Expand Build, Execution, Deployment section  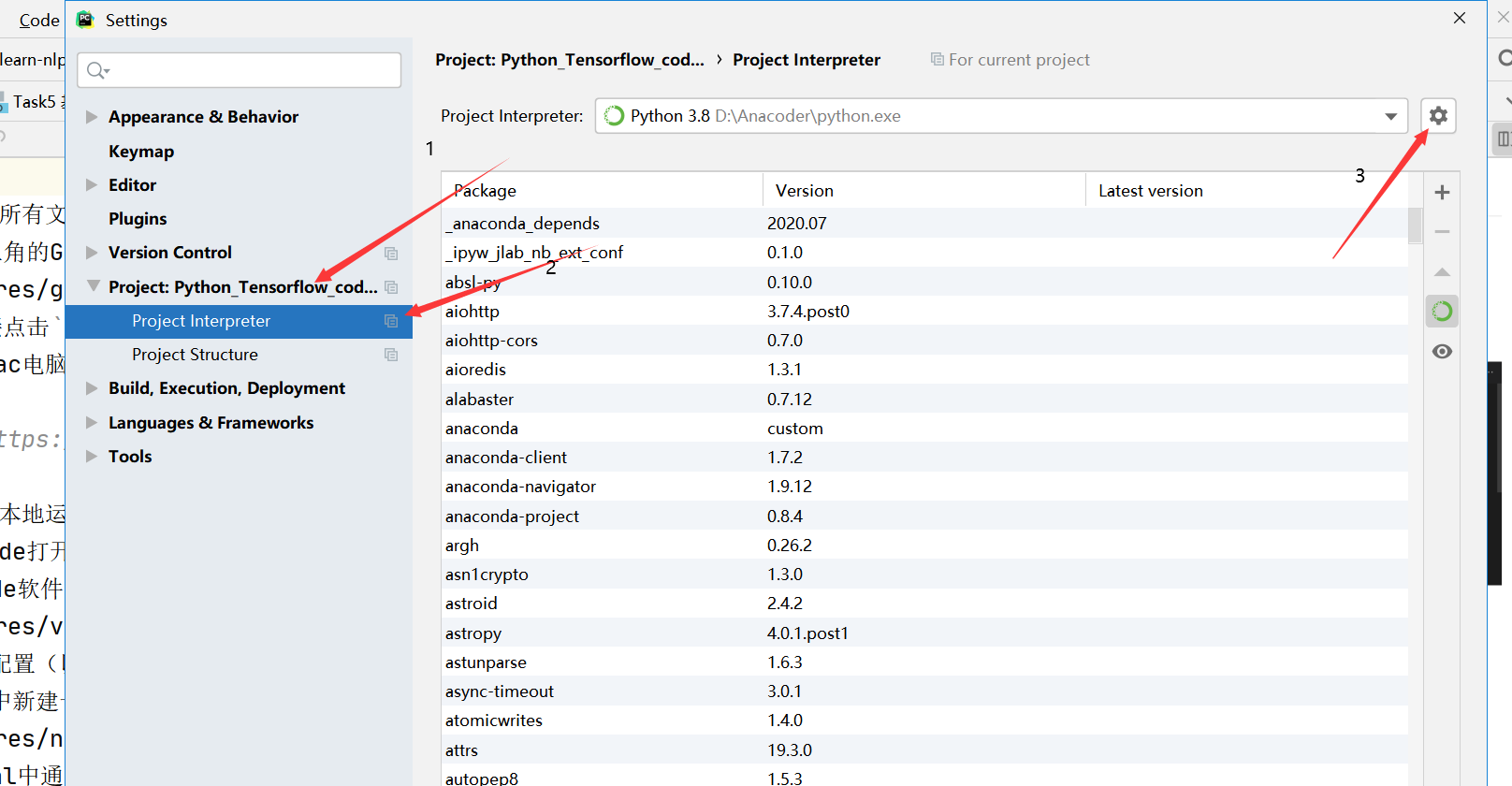pos(92,388)
